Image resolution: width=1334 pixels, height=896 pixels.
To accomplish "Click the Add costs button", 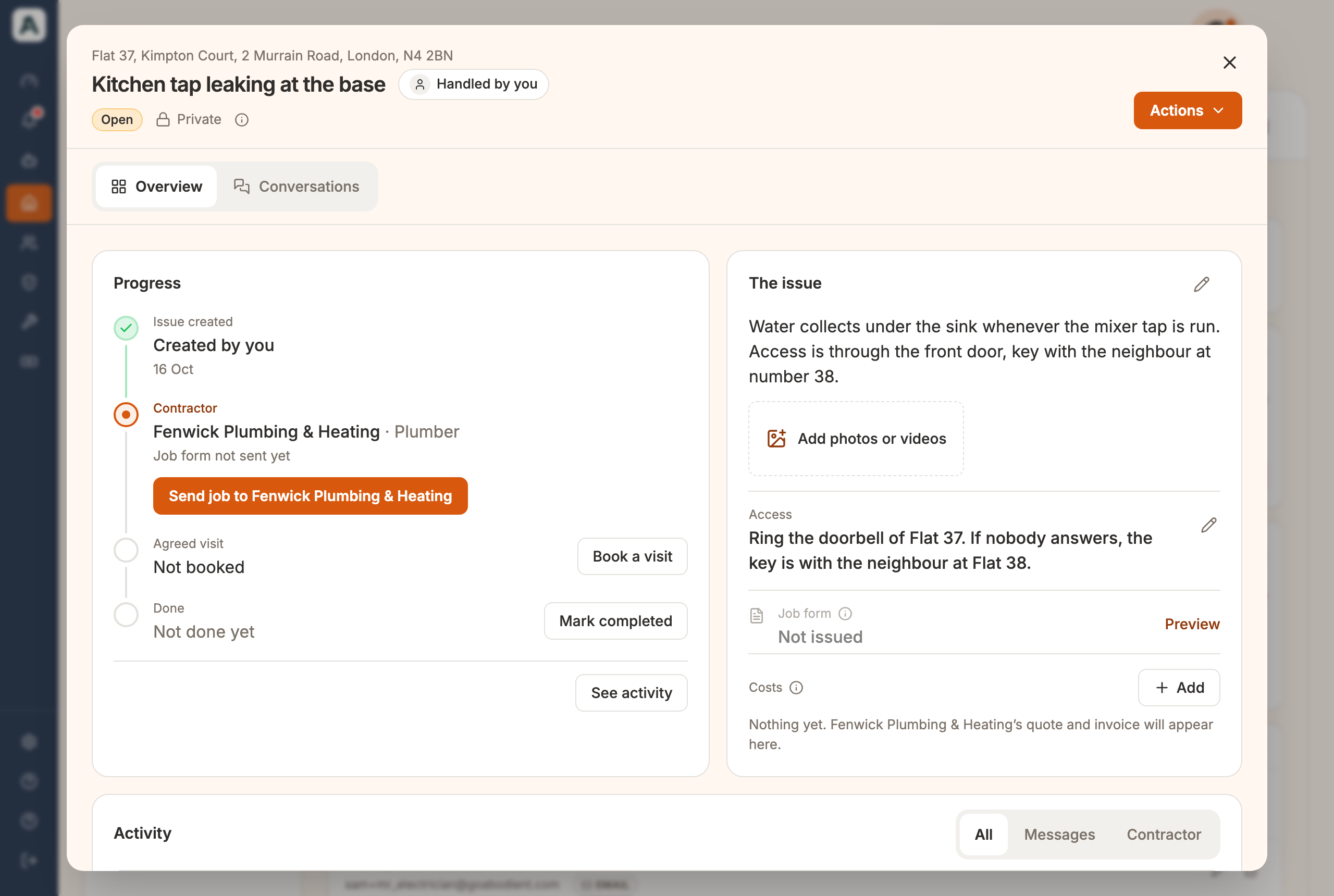I will (x=1179, y=688).
